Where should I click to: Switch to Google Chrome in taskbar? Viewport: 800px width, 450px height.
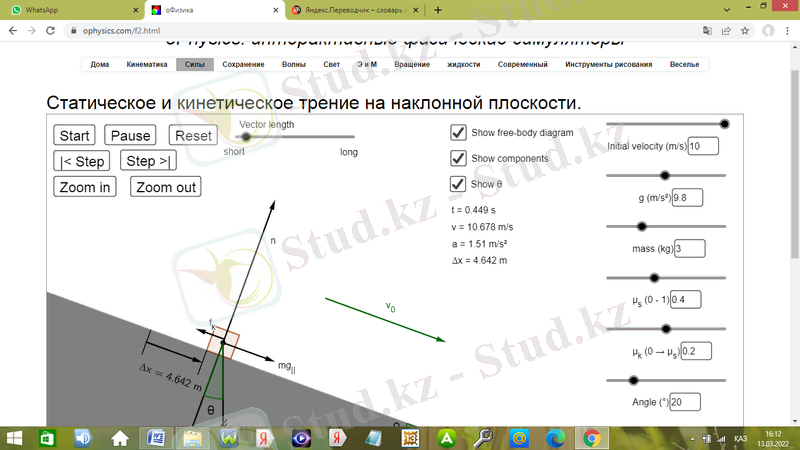pyautogui.click(x=592, y=438)
